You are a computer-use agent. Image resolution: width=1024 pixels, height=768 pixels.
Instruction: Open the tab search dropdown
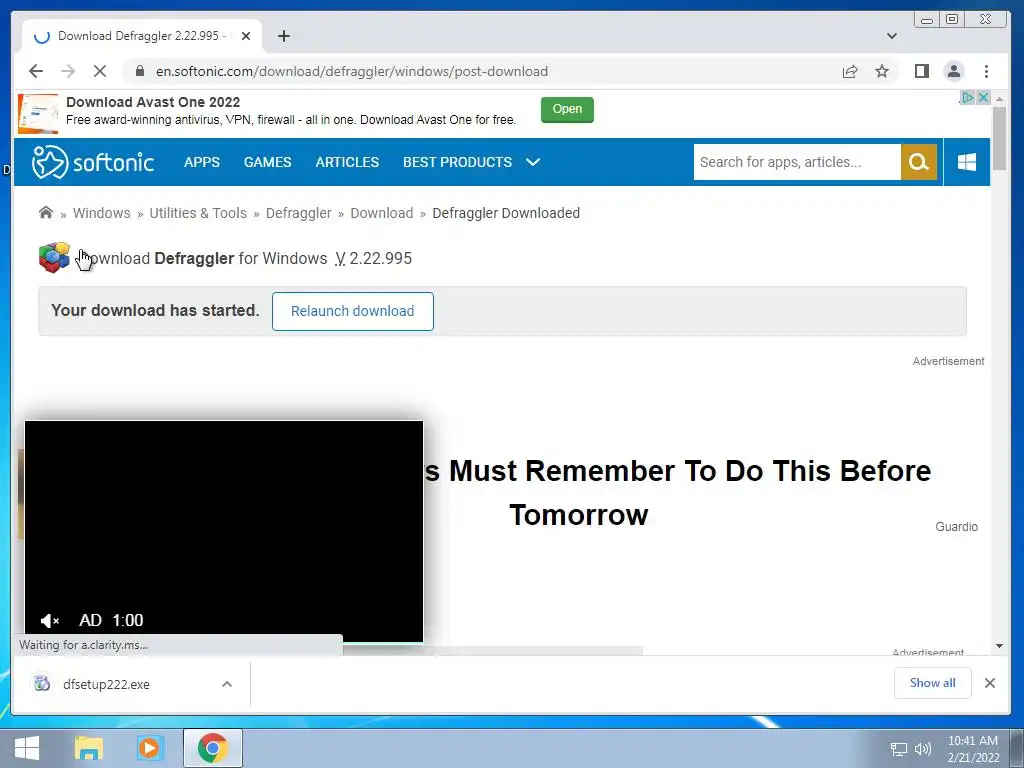(x=891, y=36)
